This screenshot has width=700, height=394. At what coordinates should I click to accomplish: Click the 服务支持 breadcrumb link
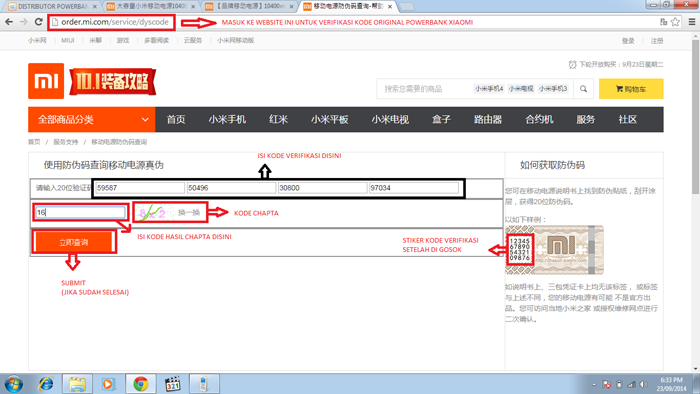point(66,142)
